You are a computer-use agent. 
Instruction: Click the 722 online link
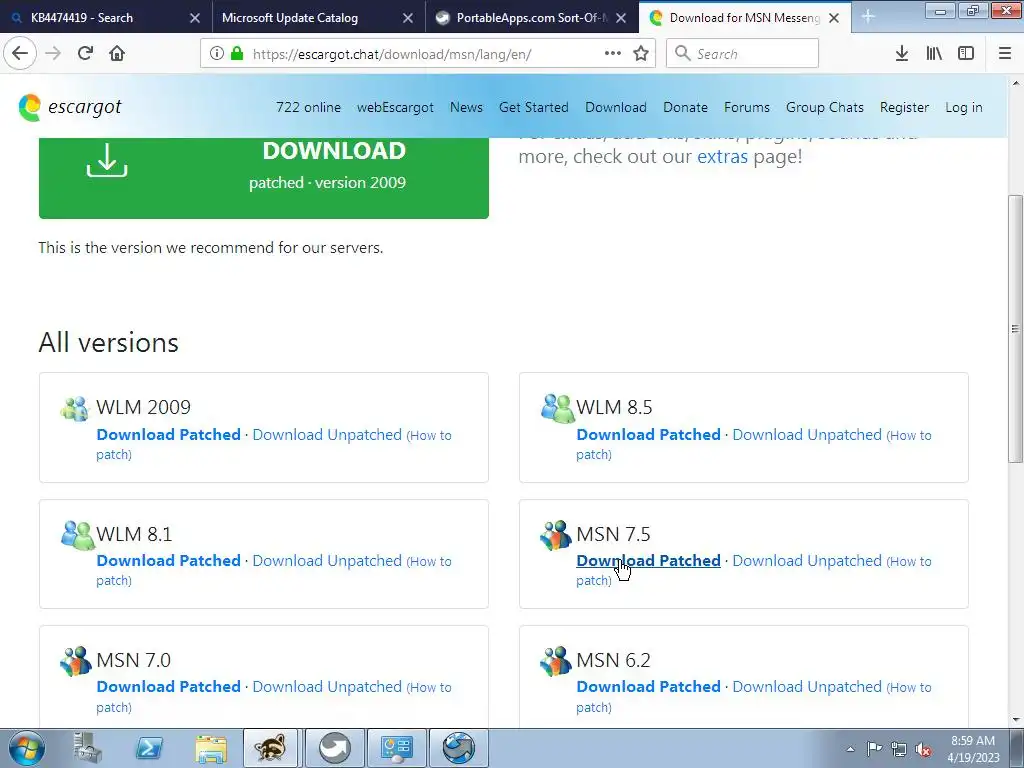(308, 107)
